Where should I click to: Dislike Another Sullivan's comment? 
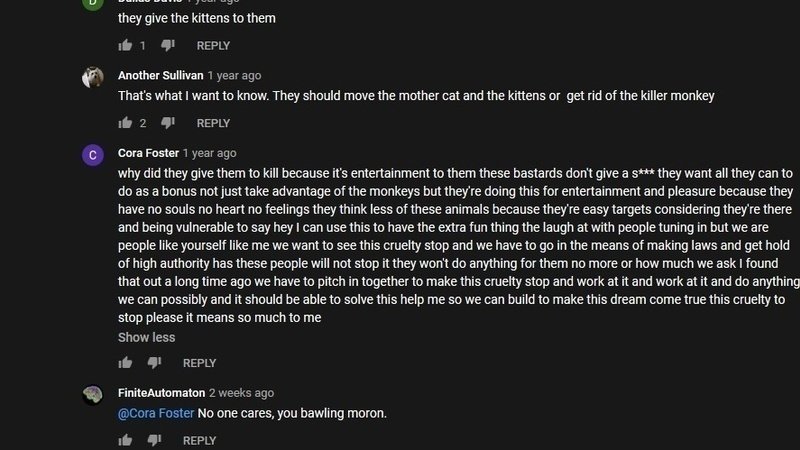[x=168, y=123]
